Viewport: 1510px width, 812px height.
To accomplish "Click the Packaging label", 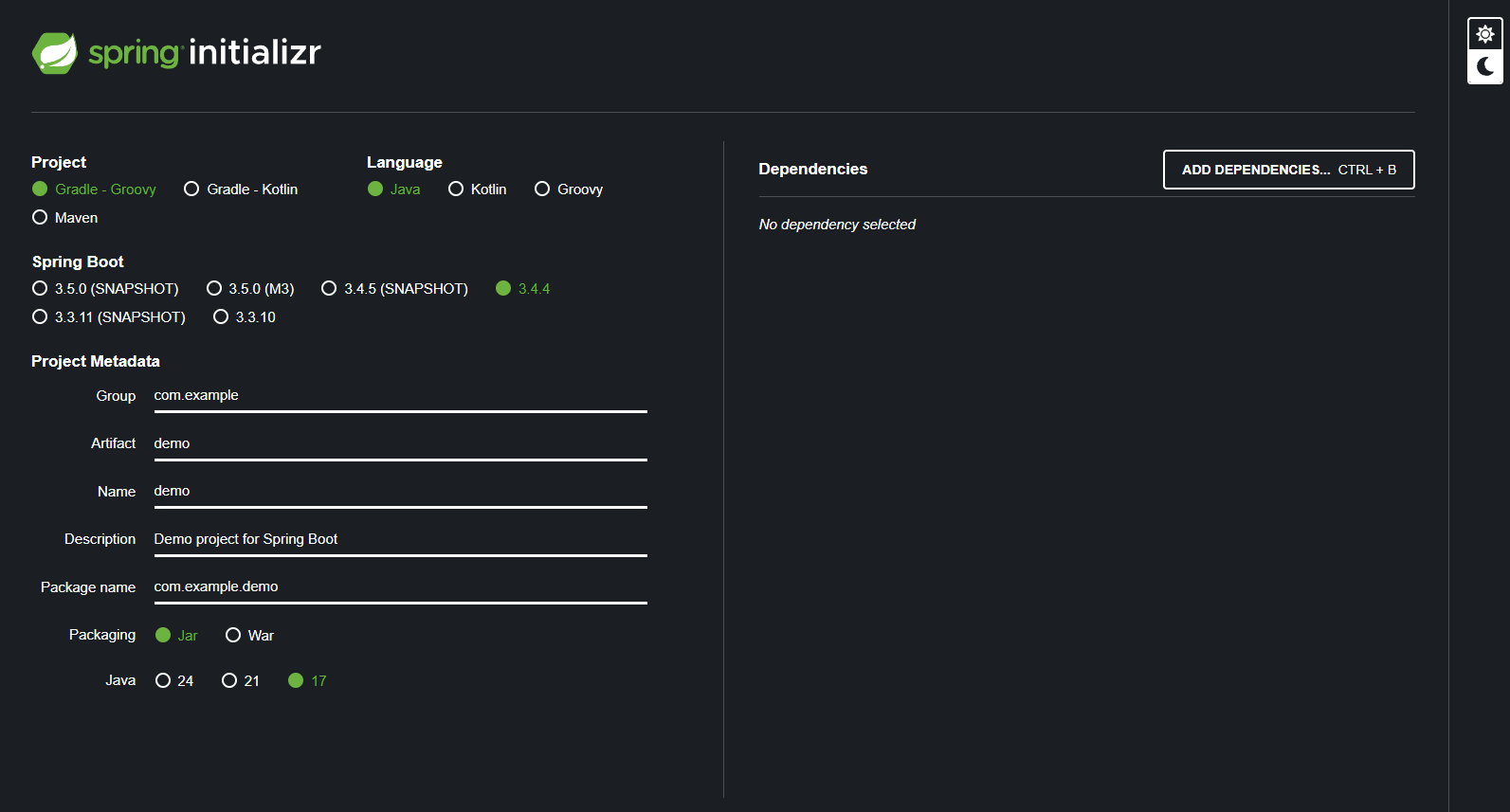I will [102, 635].
